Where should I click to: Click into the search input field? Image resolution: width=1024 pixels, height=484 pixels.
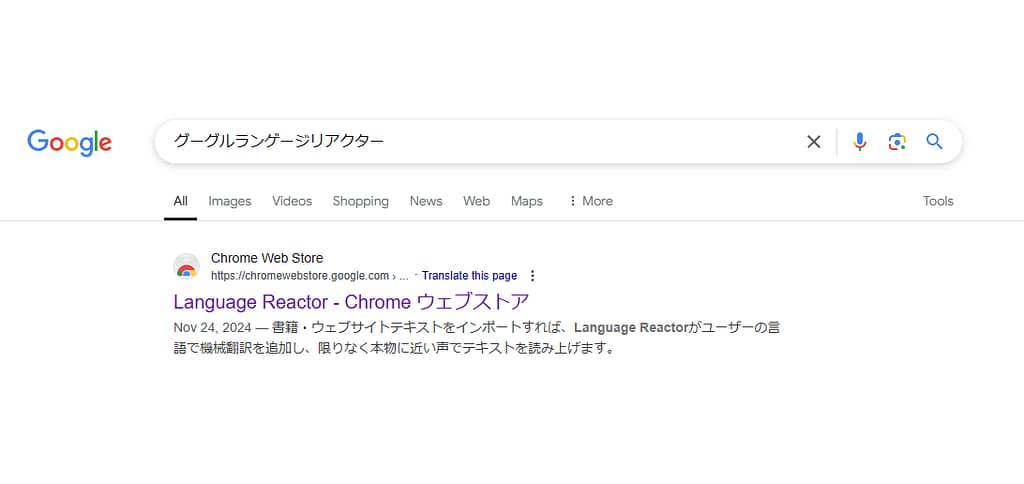coord(480,142)
